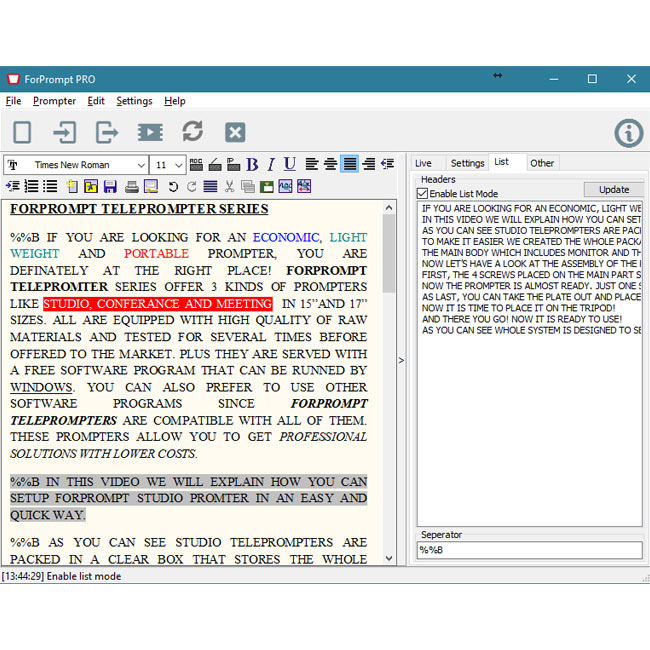
Task: Redo the last edit
Action: (x=192, y=187)
